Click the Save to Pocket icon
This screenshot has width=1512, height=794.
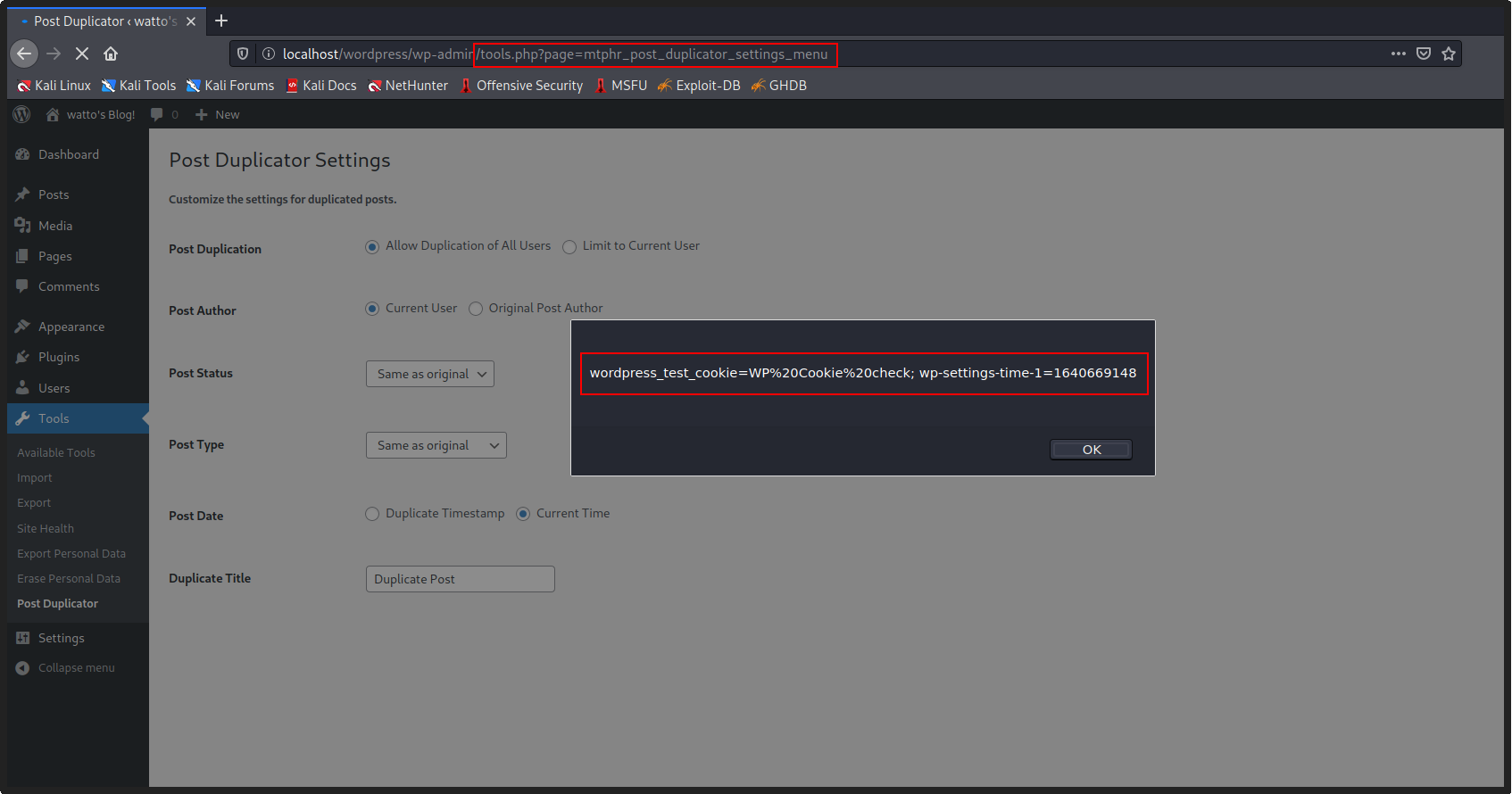1424,54
